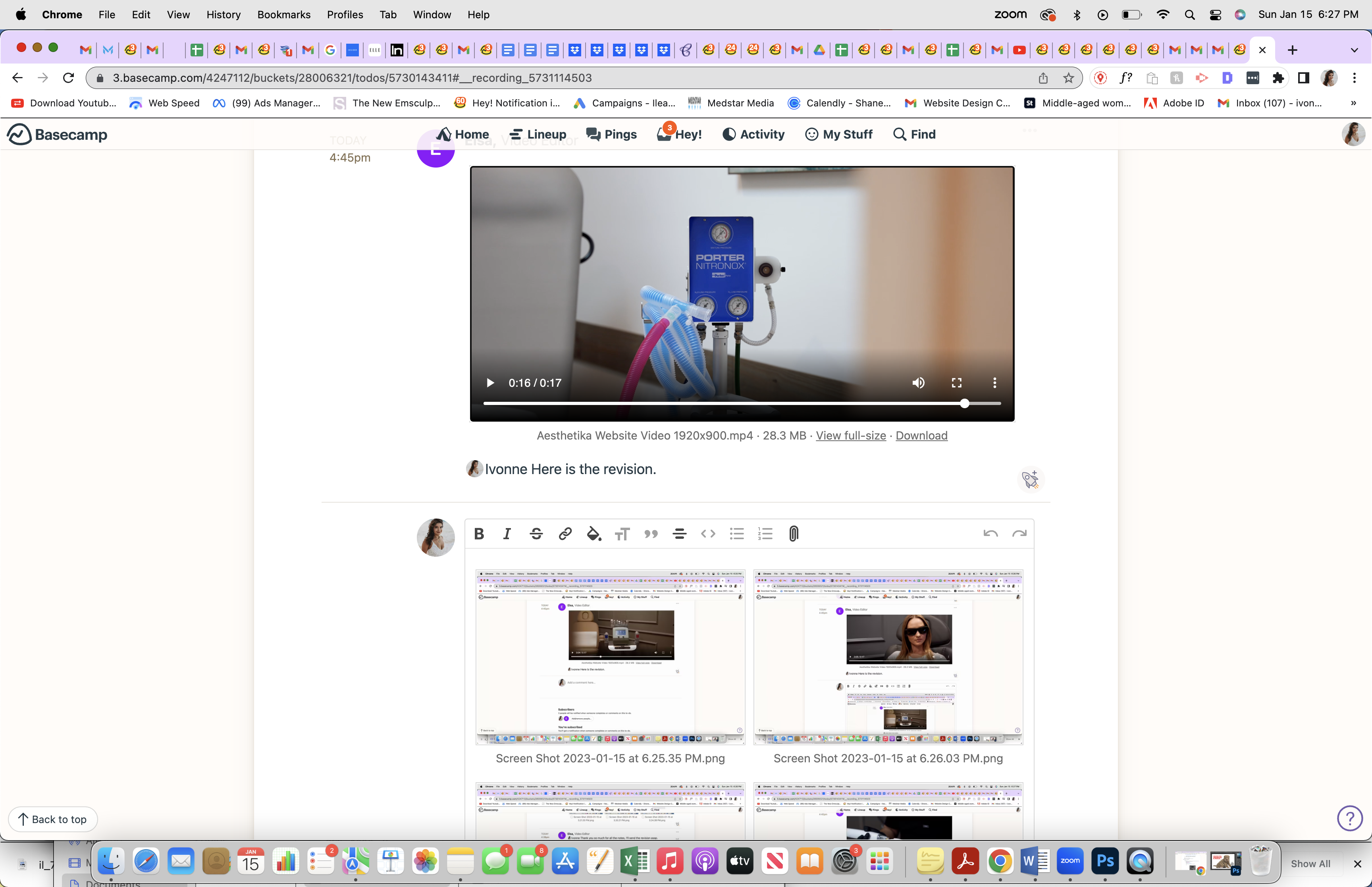The height and width of the screenshot is (887, 1372).
Task: Add a boost with the rocket icon
Action: [1030, 479]
